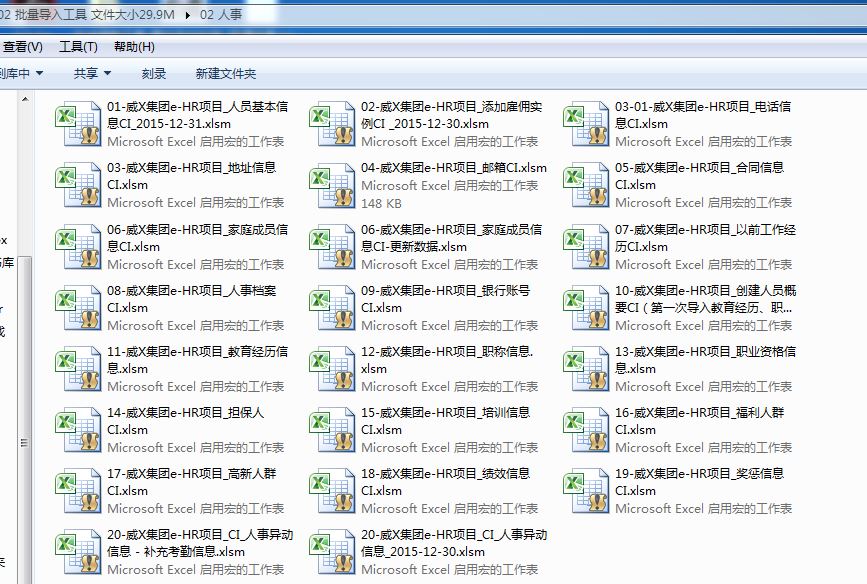This screenshot has height=584, width=867.
Task: Click the 148 KB file size text
Action: pyautogui.click(x=381, y=204)
